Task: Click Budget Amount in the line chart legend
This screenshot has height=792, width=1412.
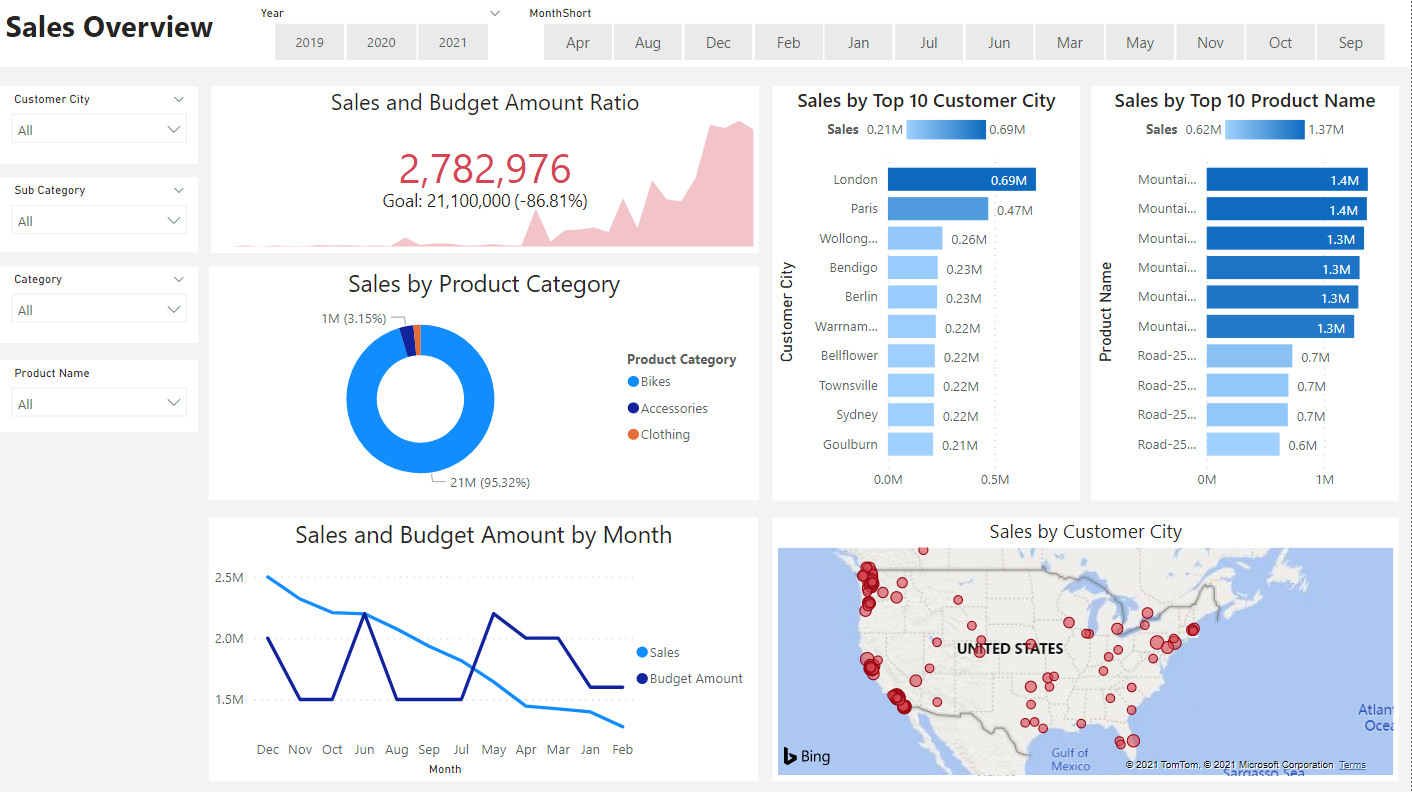Action: [689, 678]
